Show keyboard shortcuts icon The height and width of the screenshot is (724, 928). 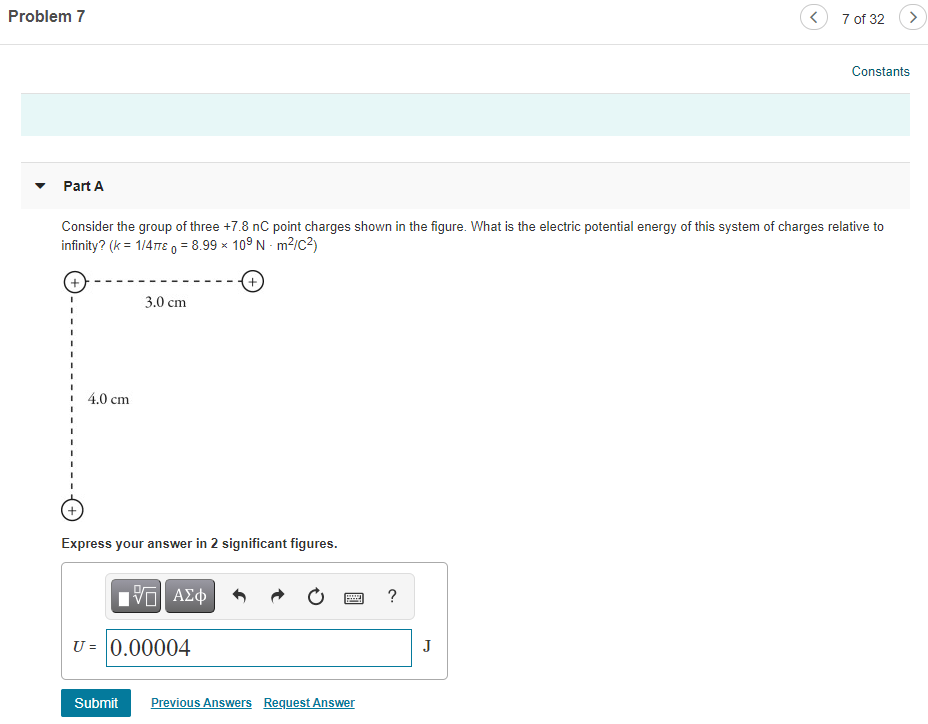point(354,598)
